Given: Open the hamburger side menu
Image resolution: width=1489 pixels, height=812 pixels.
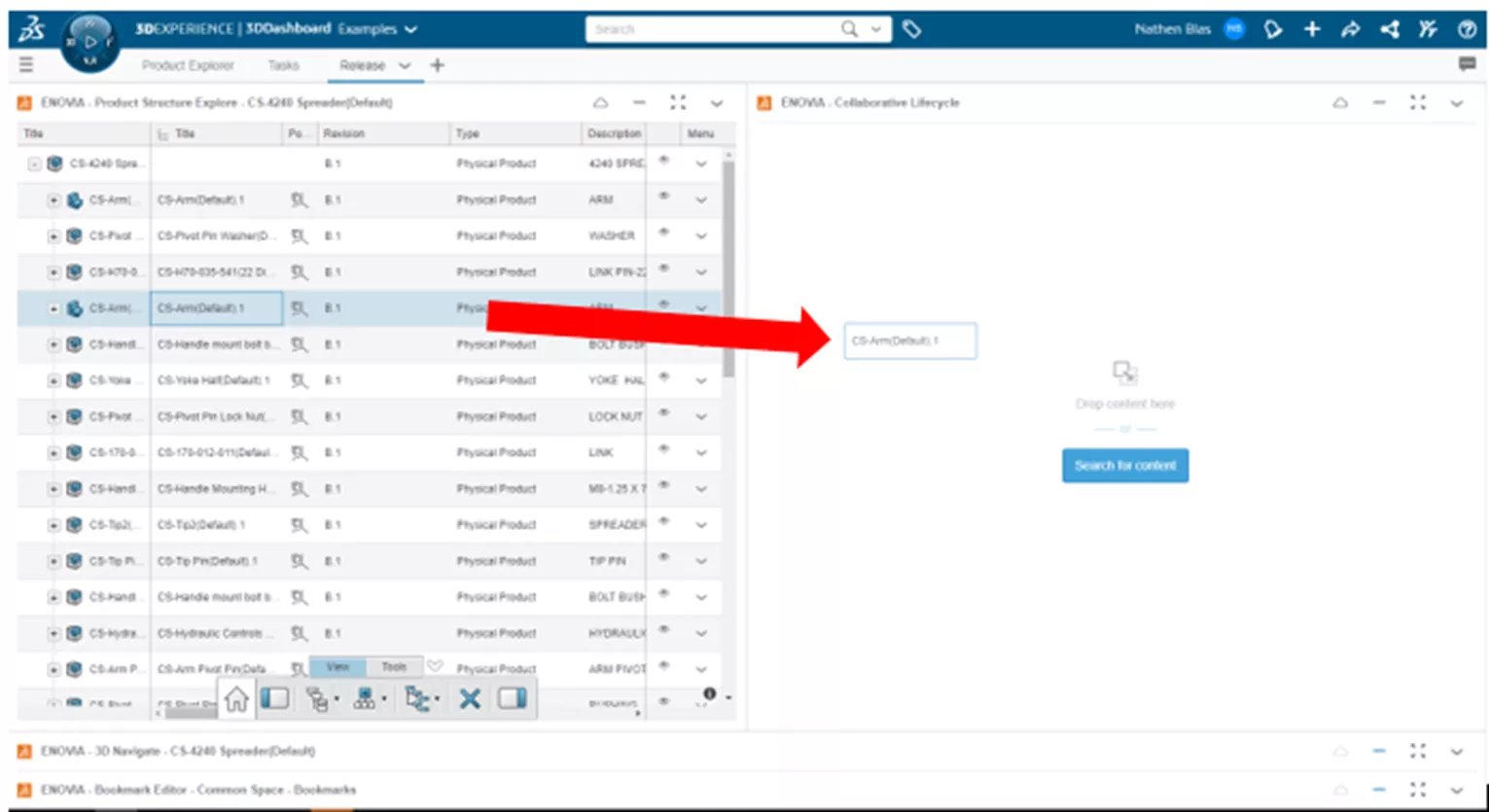Looking at the screenshot, I should [x=26, y=65].
